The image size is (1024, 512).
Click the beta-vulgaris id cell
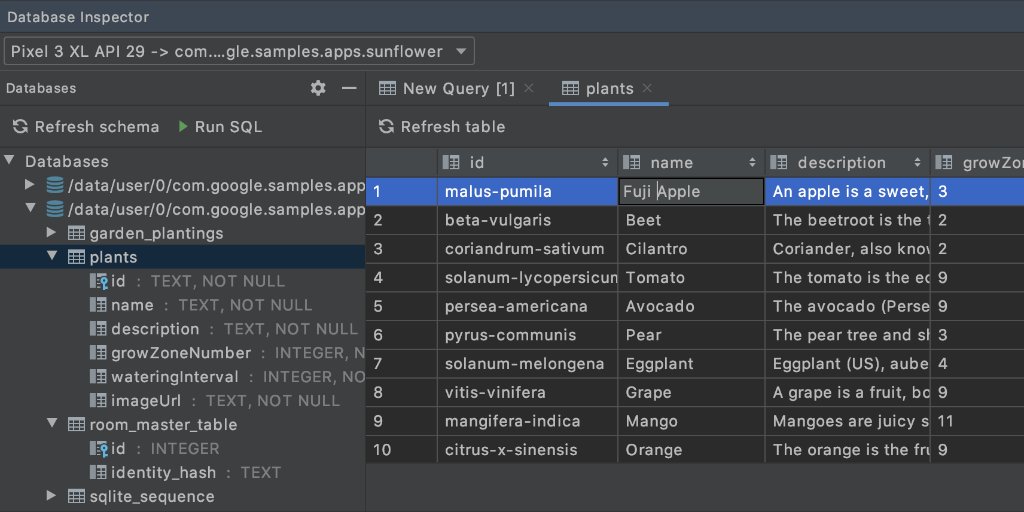527,220
